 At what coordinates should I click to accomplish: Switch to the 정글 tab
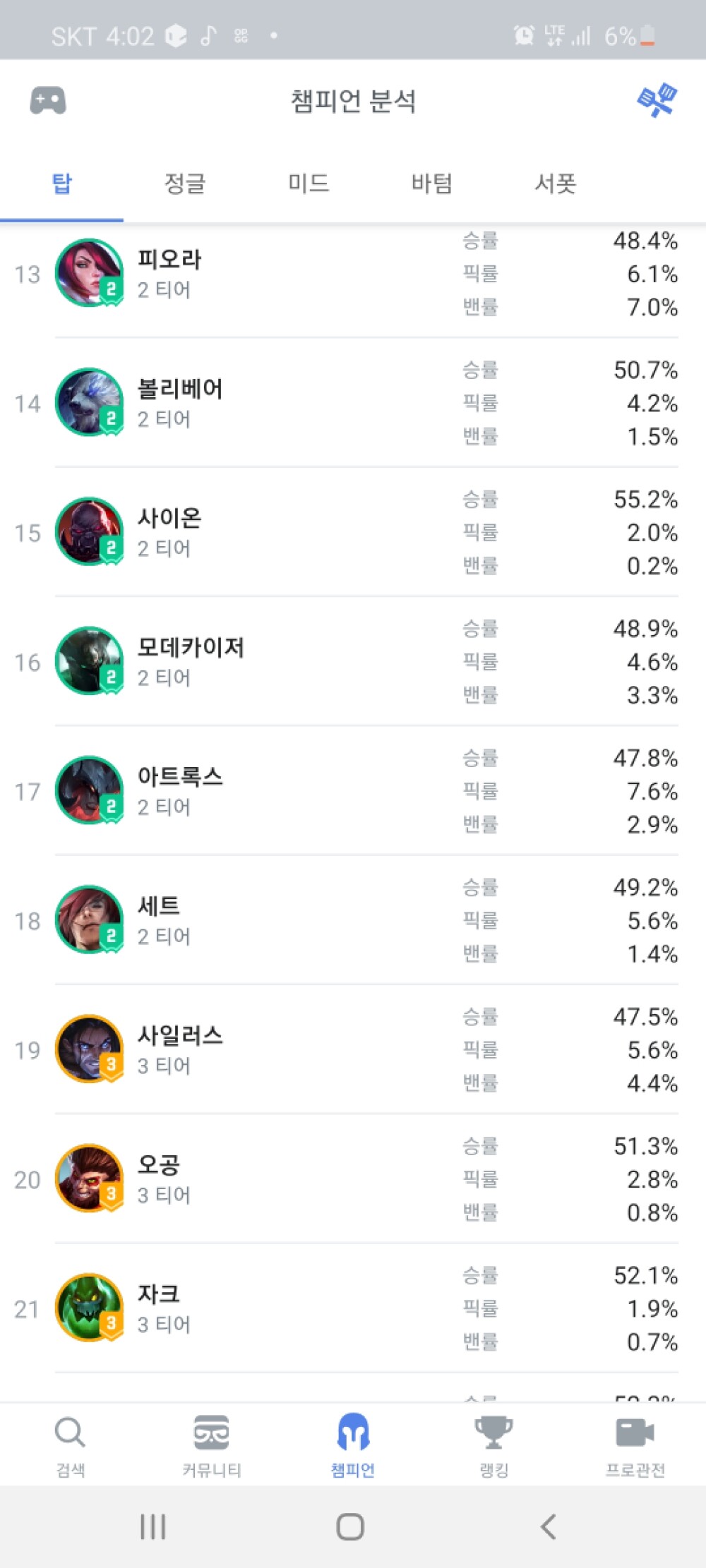point(185,183)
